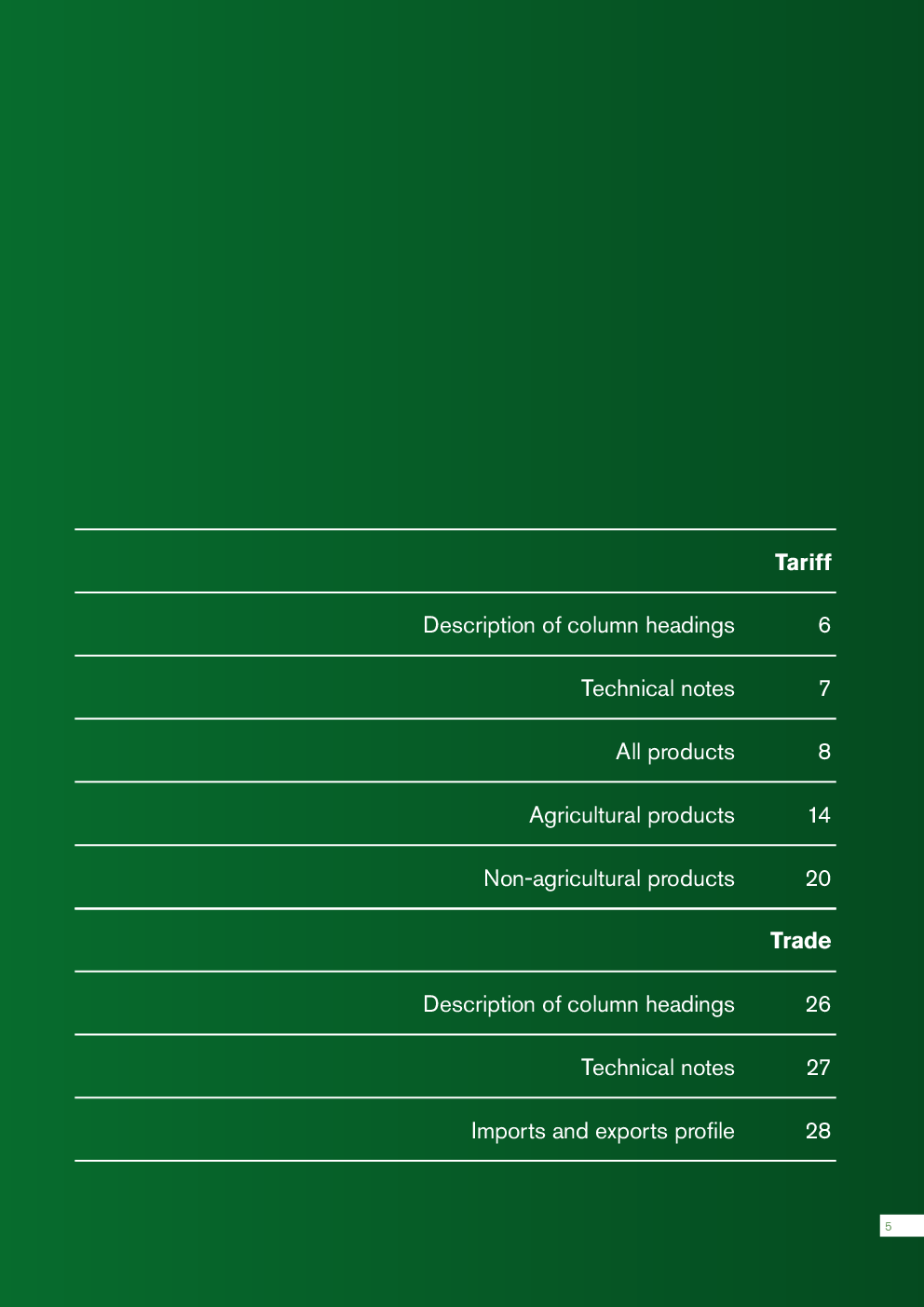The image size is (924, 1307).
Task: Click page number 14
Action: [x=819, y=815]
